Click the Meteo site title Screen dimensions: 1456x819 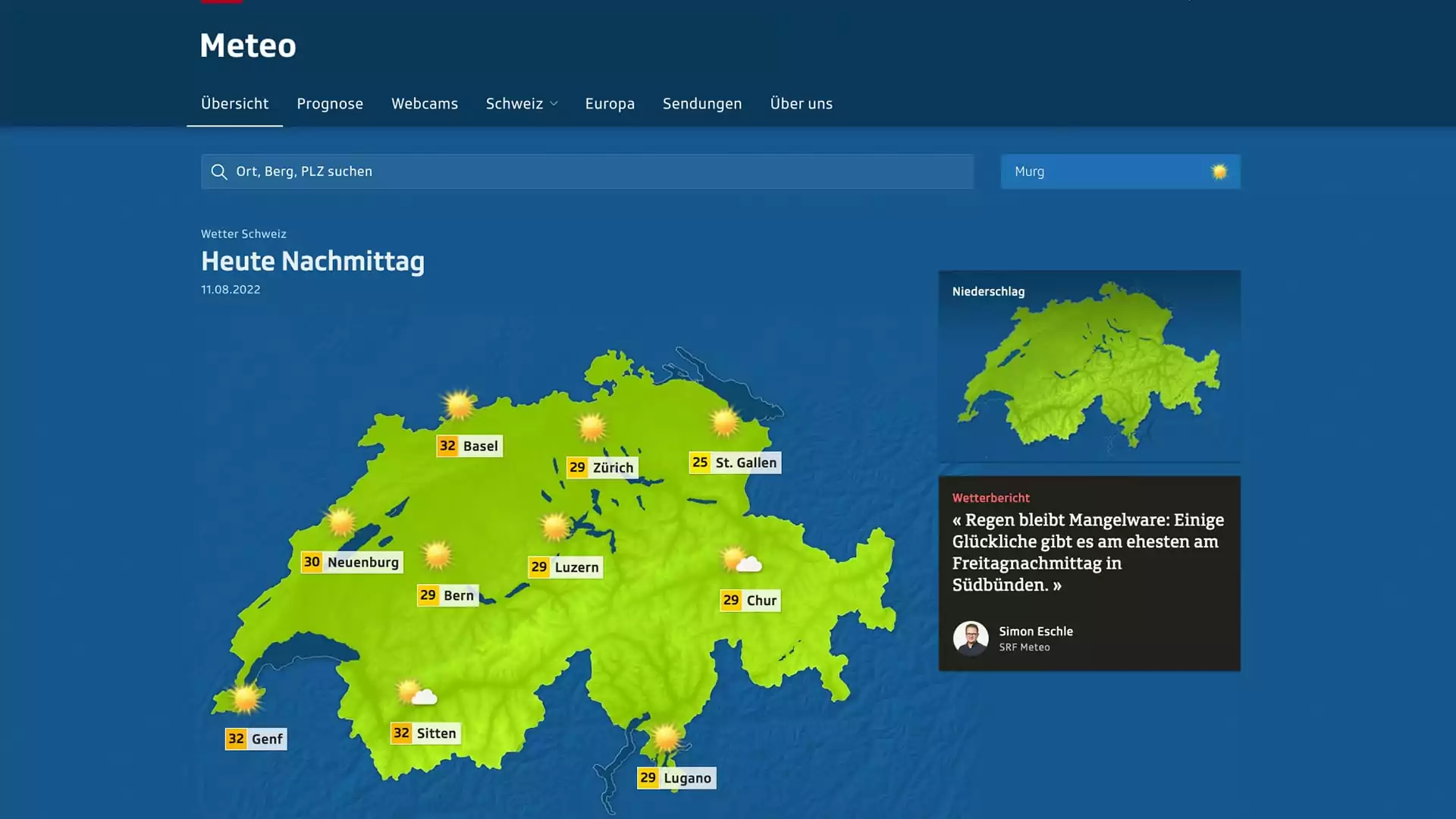248,45
